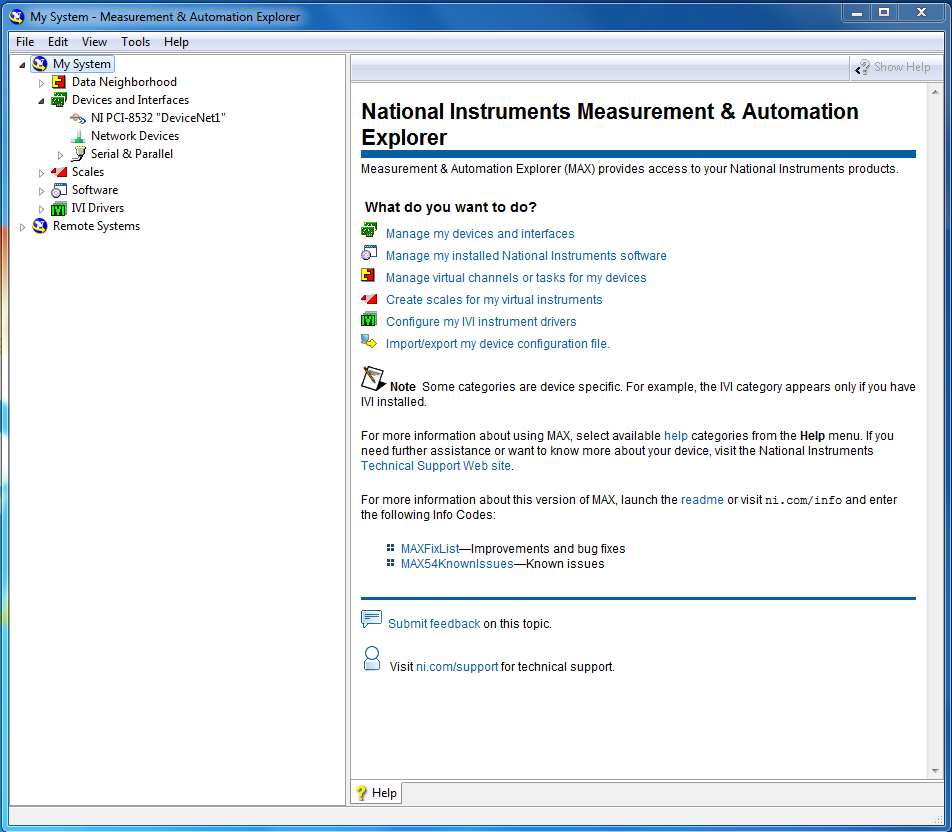The width and height of the screenshot is (952, 832).
Task: Select NI PCI-8532 "DeviceNet1" tree item
Action: click(x=158, y=118)
